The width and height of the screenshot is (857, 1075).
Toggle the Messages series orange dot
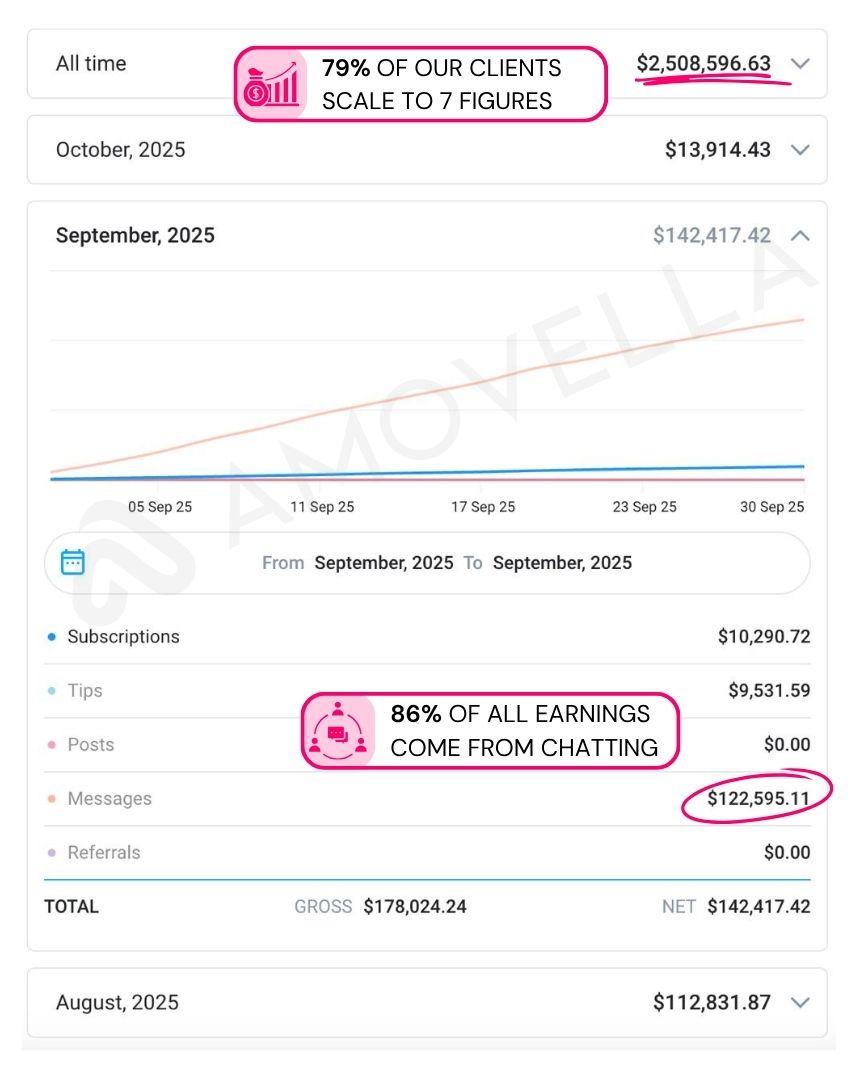point(52,799)
